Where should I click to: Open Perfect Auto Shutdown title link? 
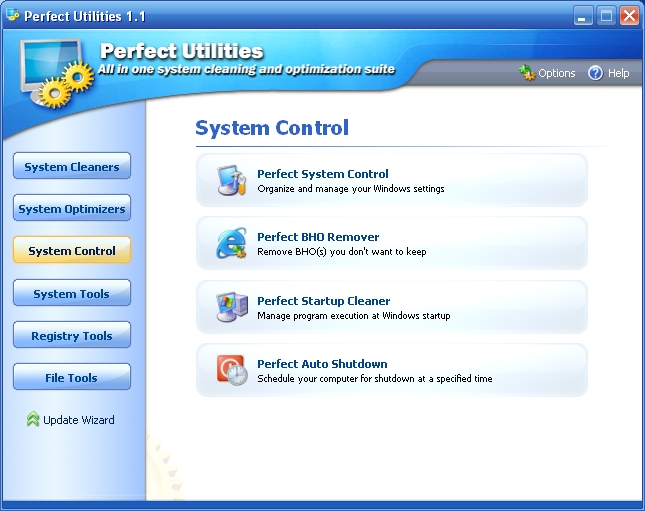coord(322,364)
